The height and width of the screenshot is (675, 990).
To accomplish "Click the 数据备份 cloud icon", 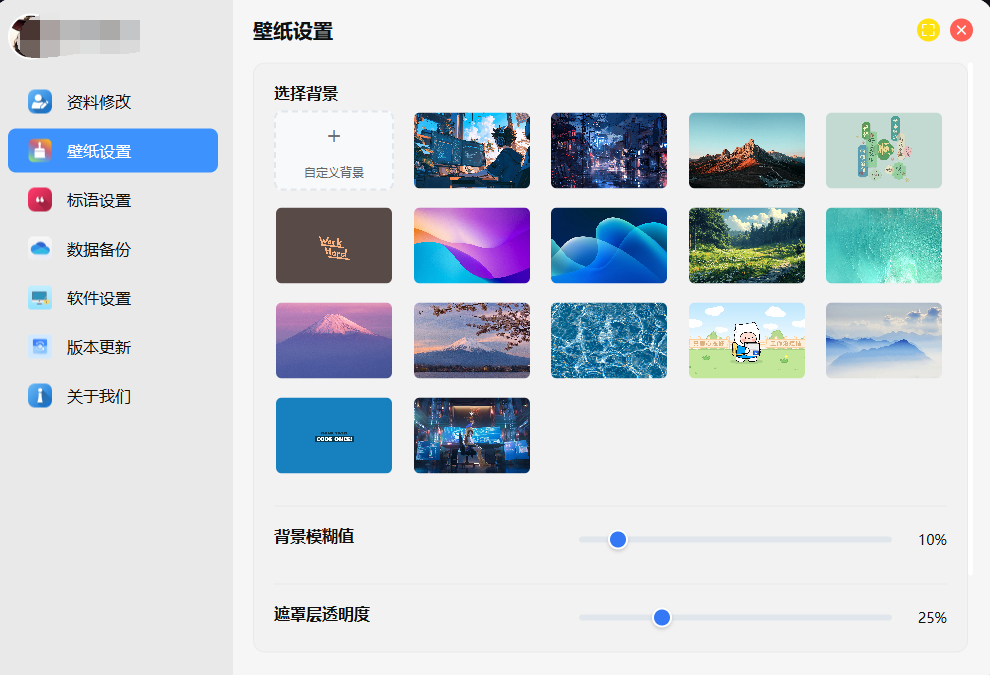I will 40,249.
